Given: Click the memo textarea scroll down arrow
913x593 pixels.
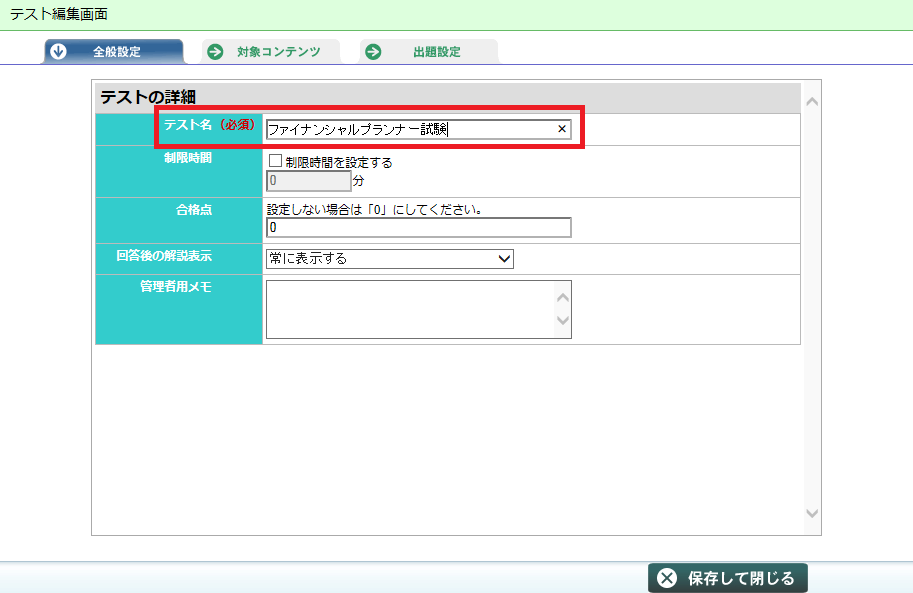Looking at the screenshot, I should pos(563,320).
